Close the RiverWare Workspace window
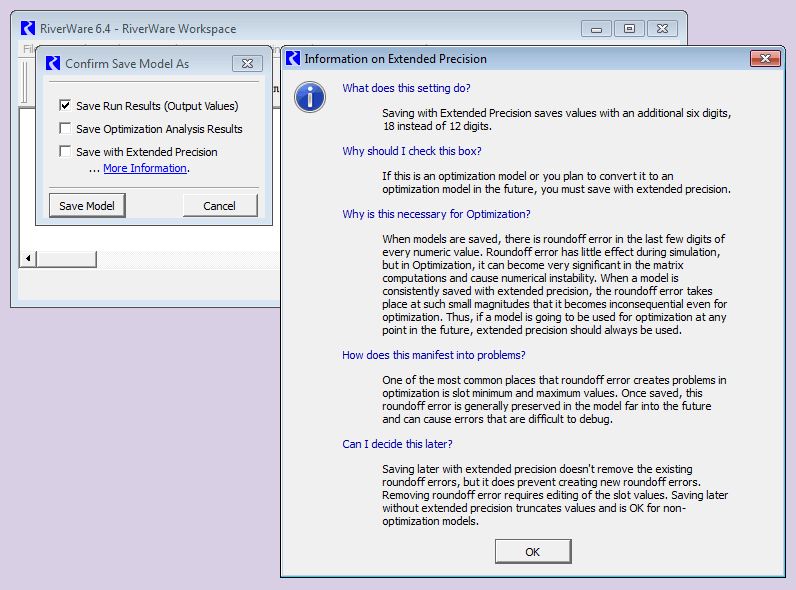This screenshot has width=796, height=590. [x=662, y=29]
